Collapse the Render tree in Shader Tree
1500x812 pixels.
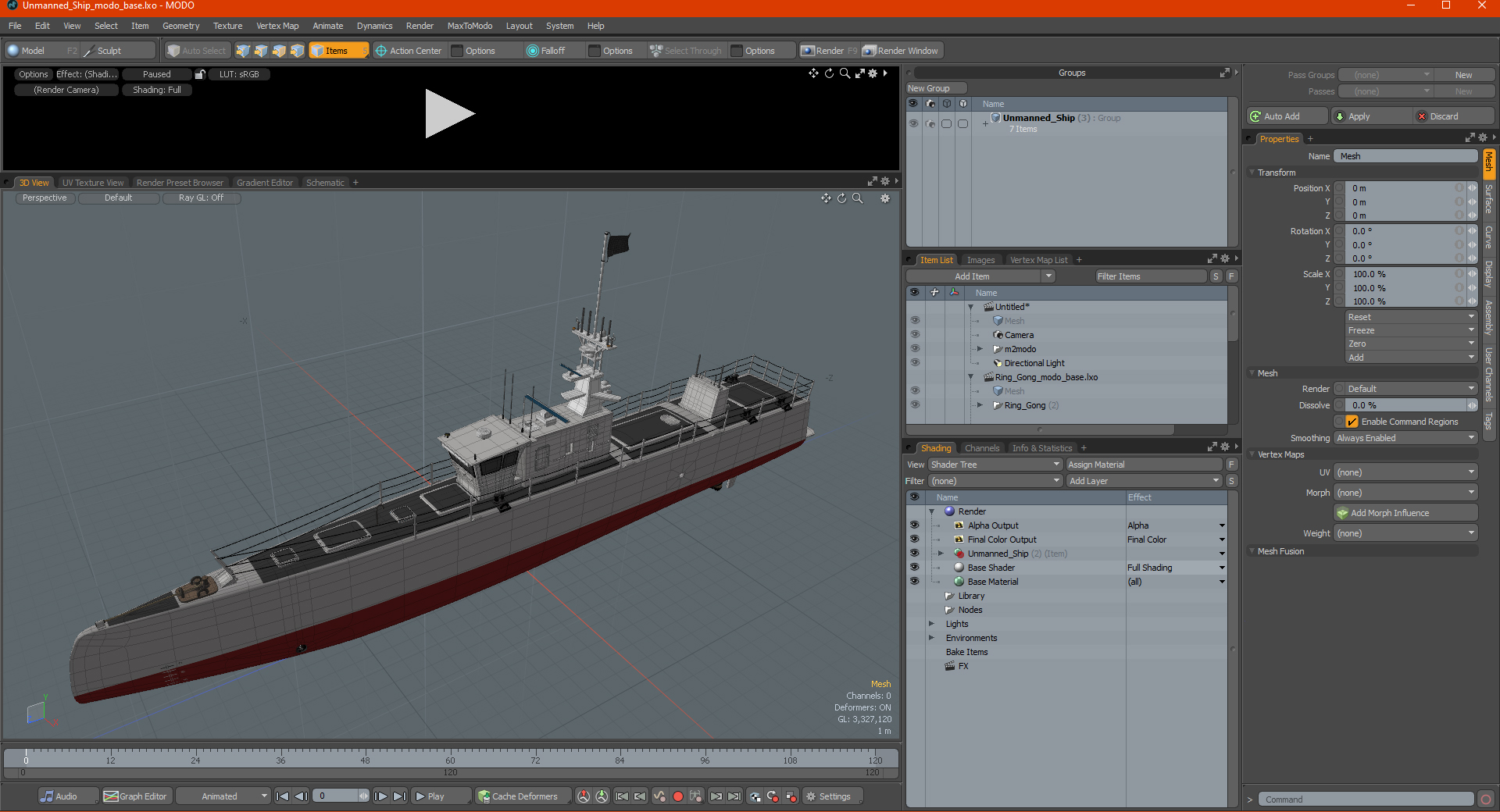931,511
